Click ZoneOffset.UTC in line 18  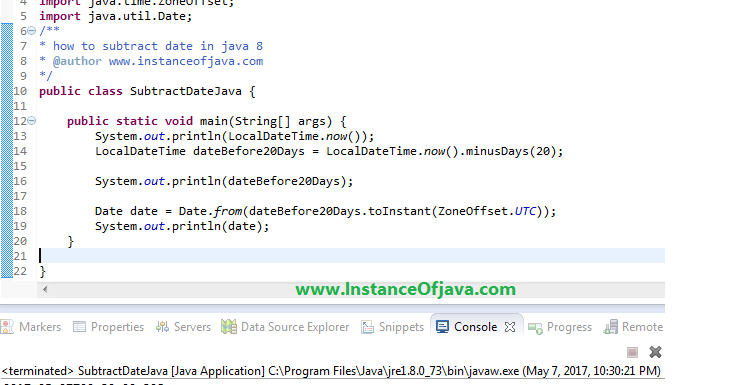pos(487,211)
